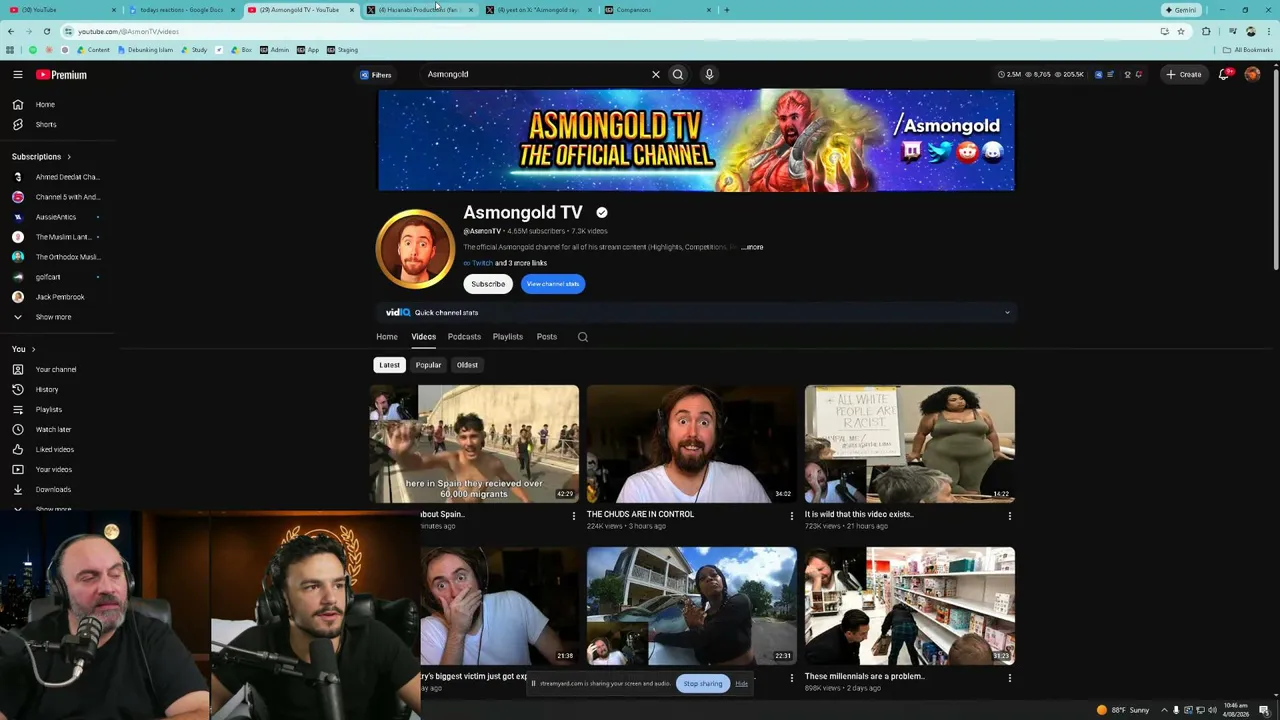Subscribe to Asmongold TV
Viewport: 1280px width, 720px height.
pyautogui.click(x=488, y=284)
